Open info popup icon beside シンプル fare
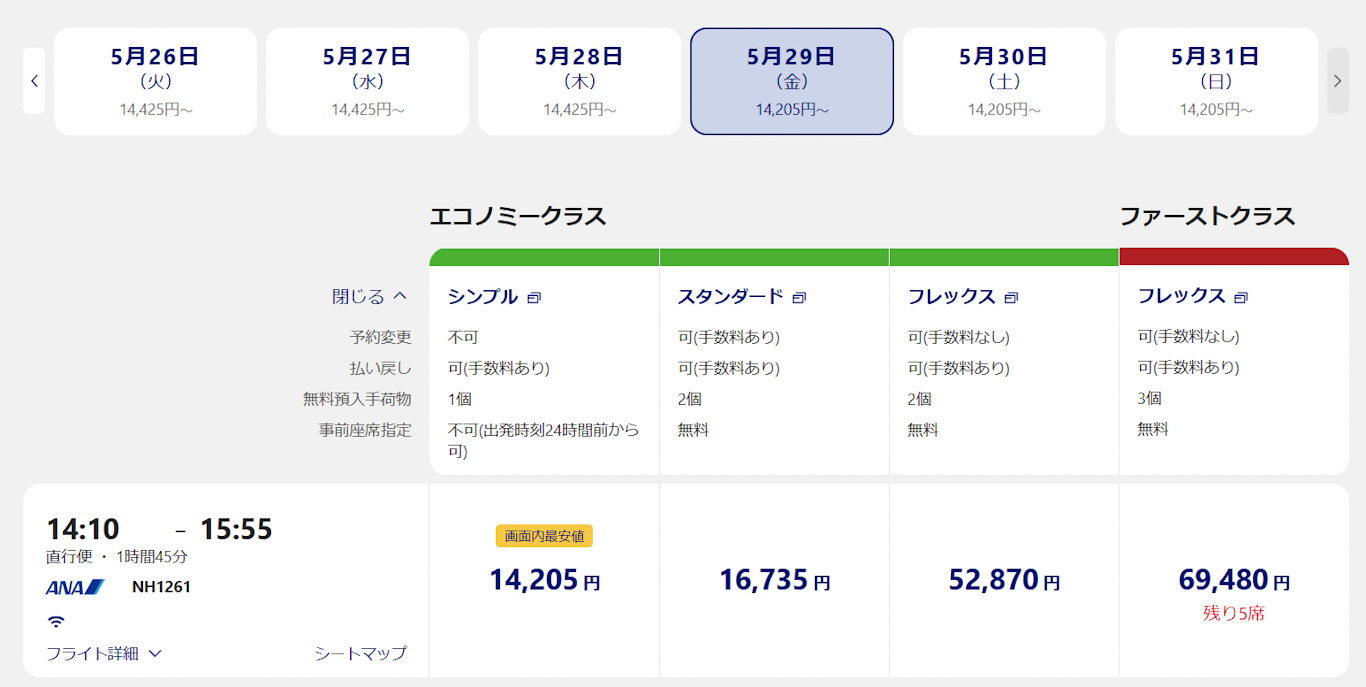 (x=534, y=298)
